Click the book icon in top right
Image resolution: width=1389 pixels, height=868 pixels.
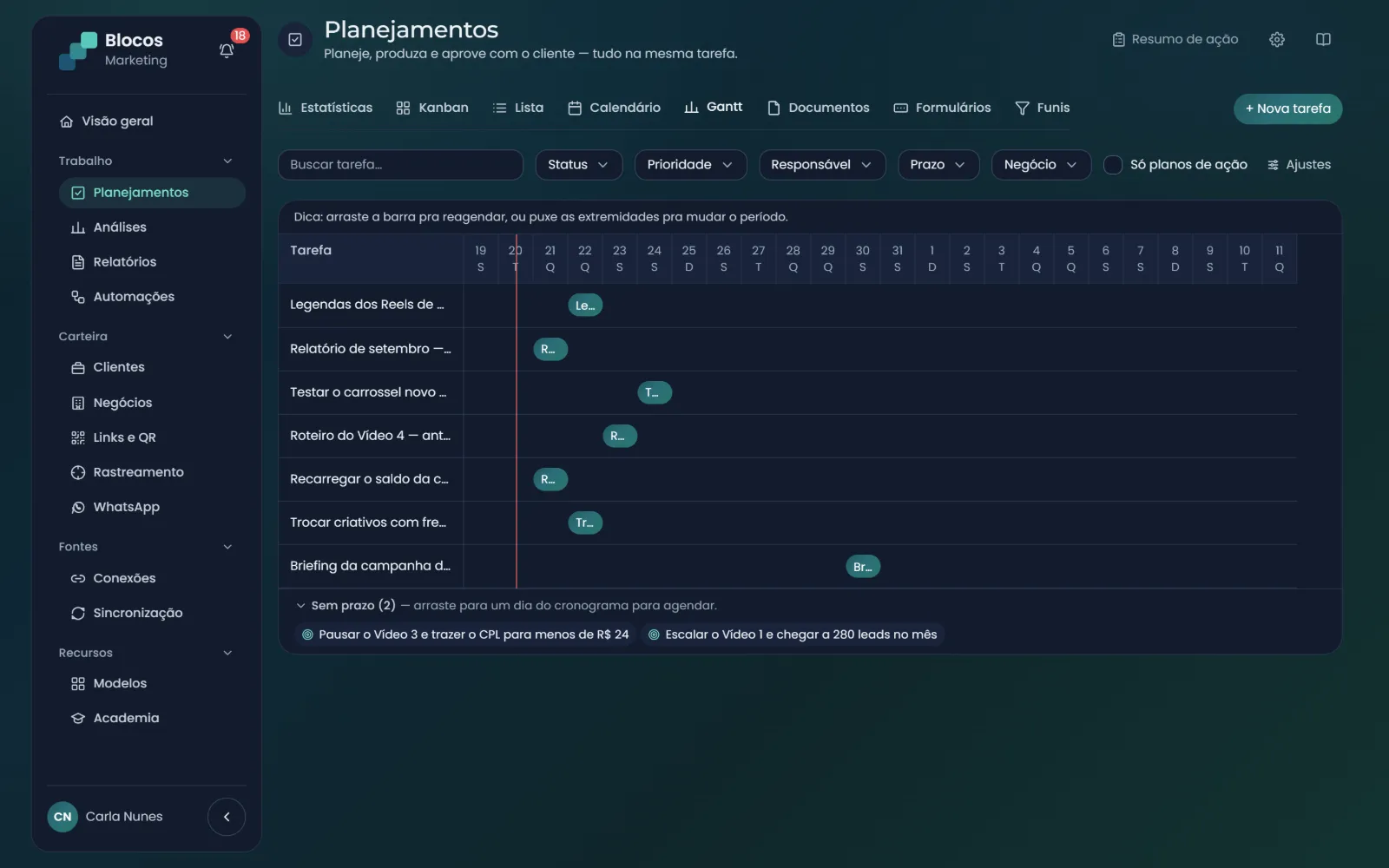(1323, 39)
